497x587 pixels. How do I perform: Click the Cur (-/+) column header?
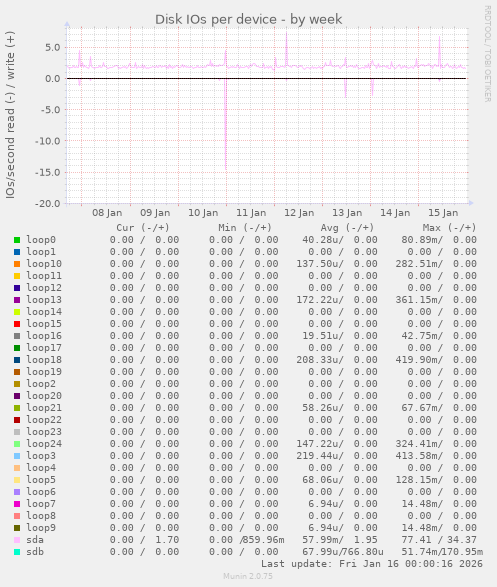pyautogui.click(x=143, y=228)
